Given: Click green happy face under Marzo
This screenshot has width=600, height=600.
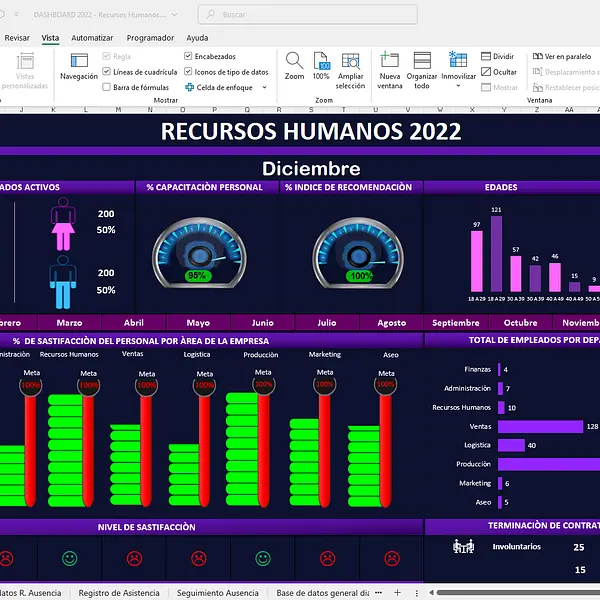Looking at the screenshot, I should tap(70, 558).
